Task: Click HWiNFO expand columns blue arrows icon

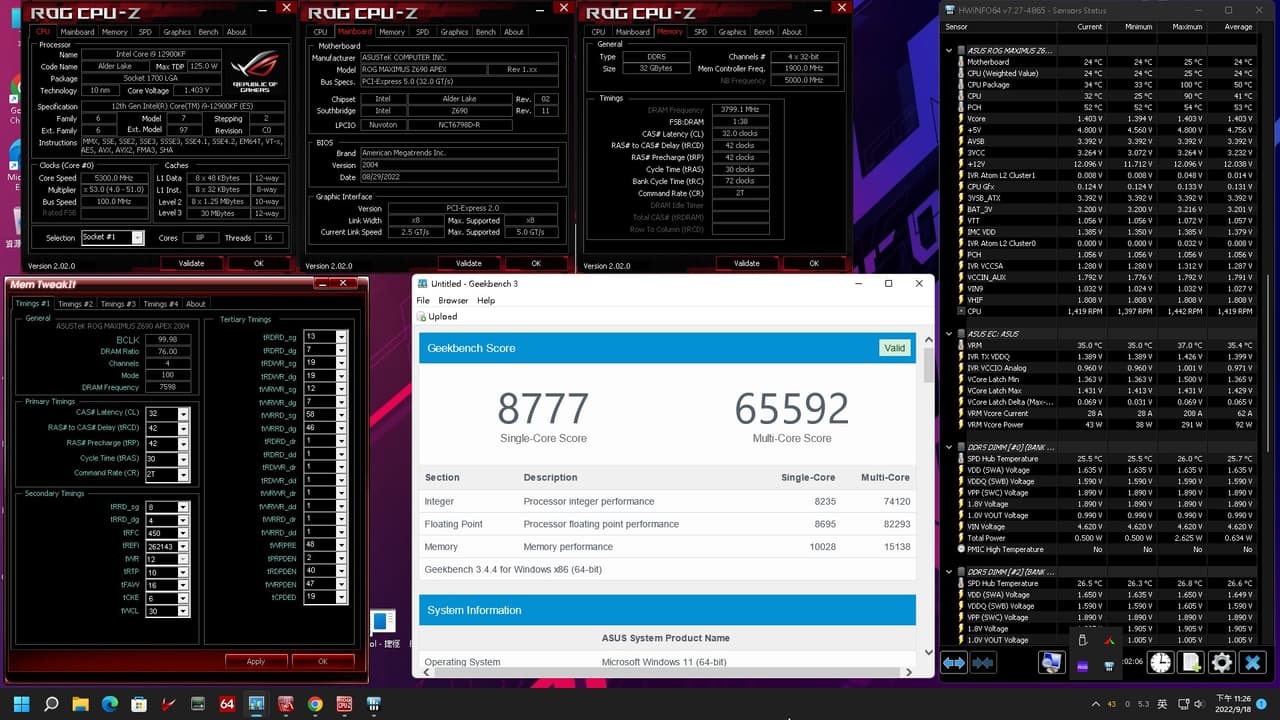Action: click(x=954, y=662)
